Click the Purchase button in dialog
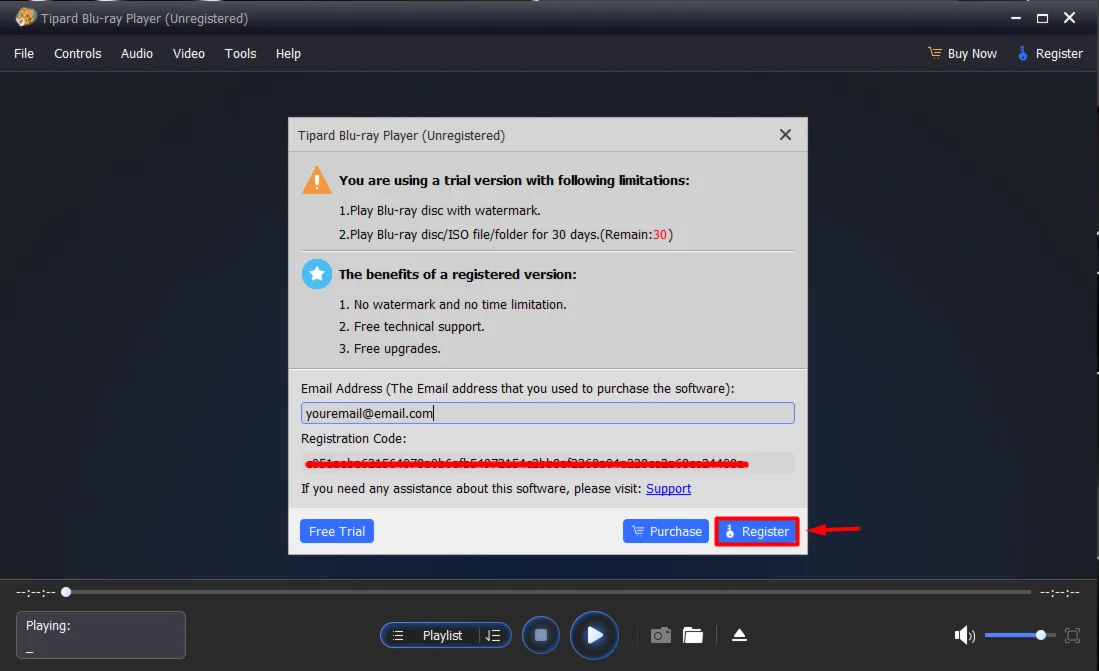The height and width of the screenshot is (671, 1099). point(665,531)
